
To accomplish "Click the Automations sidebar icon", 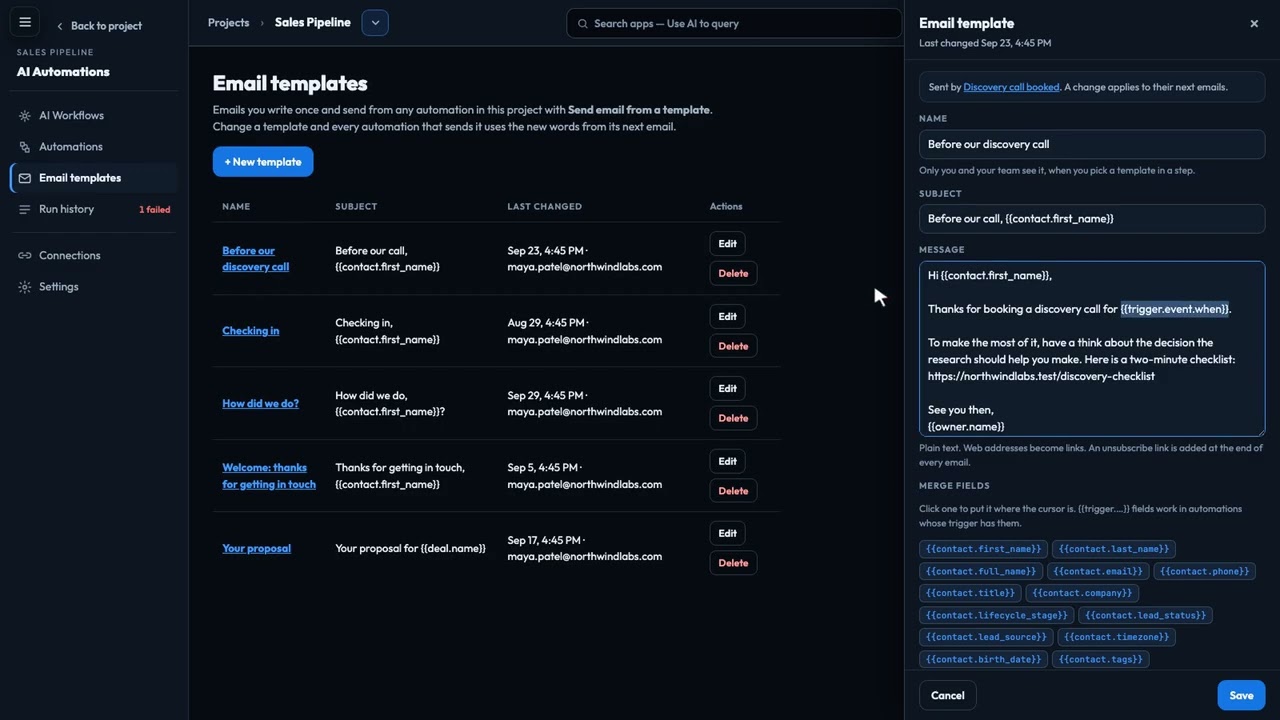I will (x=25, y=147).
